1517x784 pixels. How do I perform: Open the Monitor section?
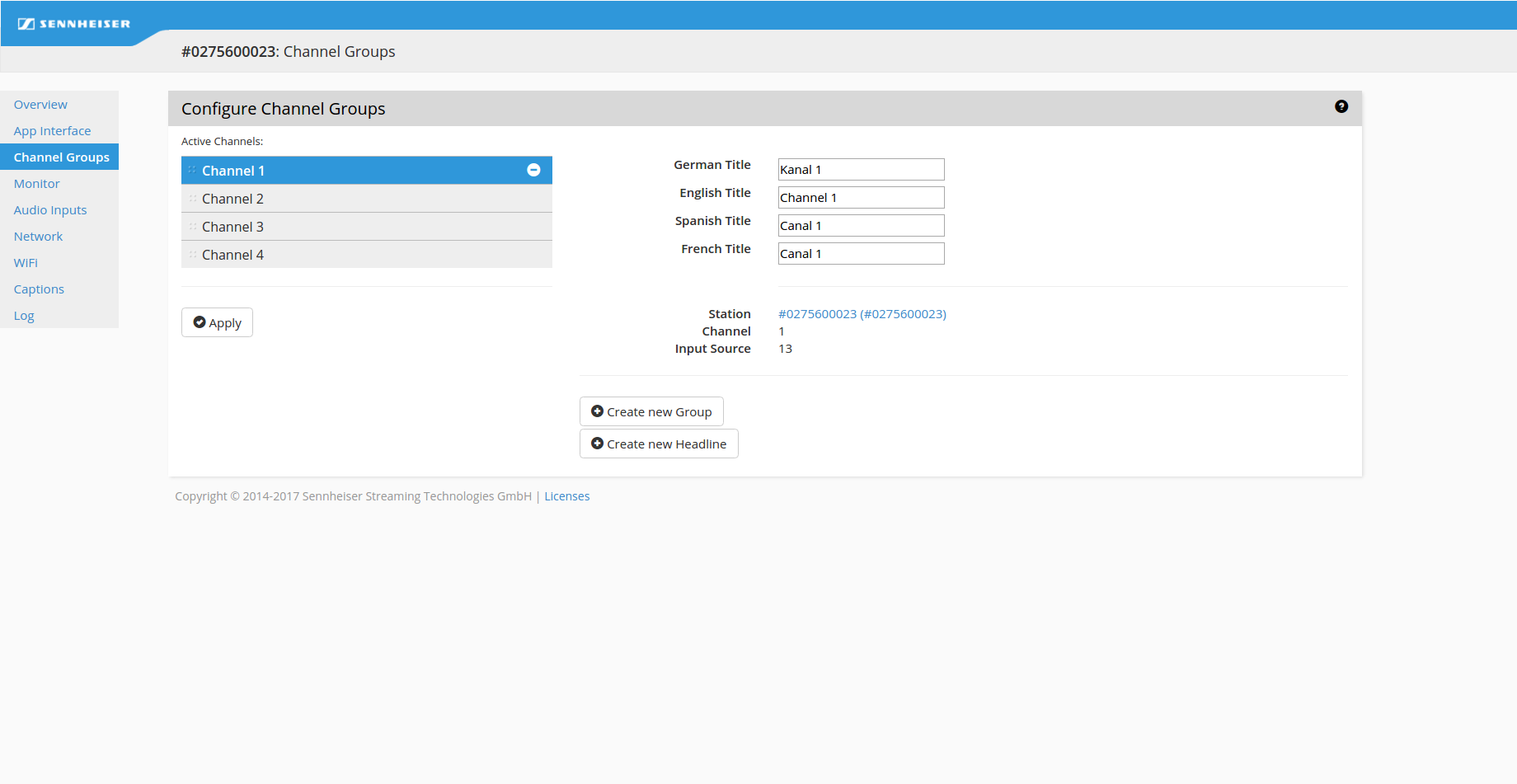tap(36, 184)
